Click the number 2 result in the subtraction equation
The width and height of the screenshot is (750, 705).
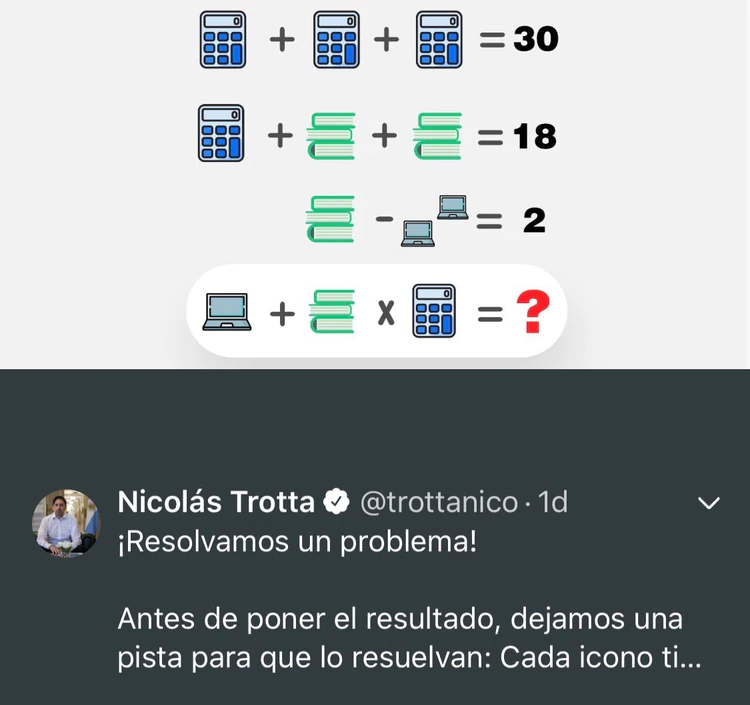point(534,221)
